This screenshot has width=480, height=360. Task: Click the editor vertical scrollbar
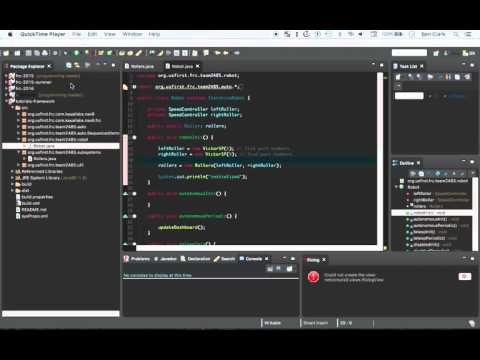pyautogui.click(x=380, y=158)
